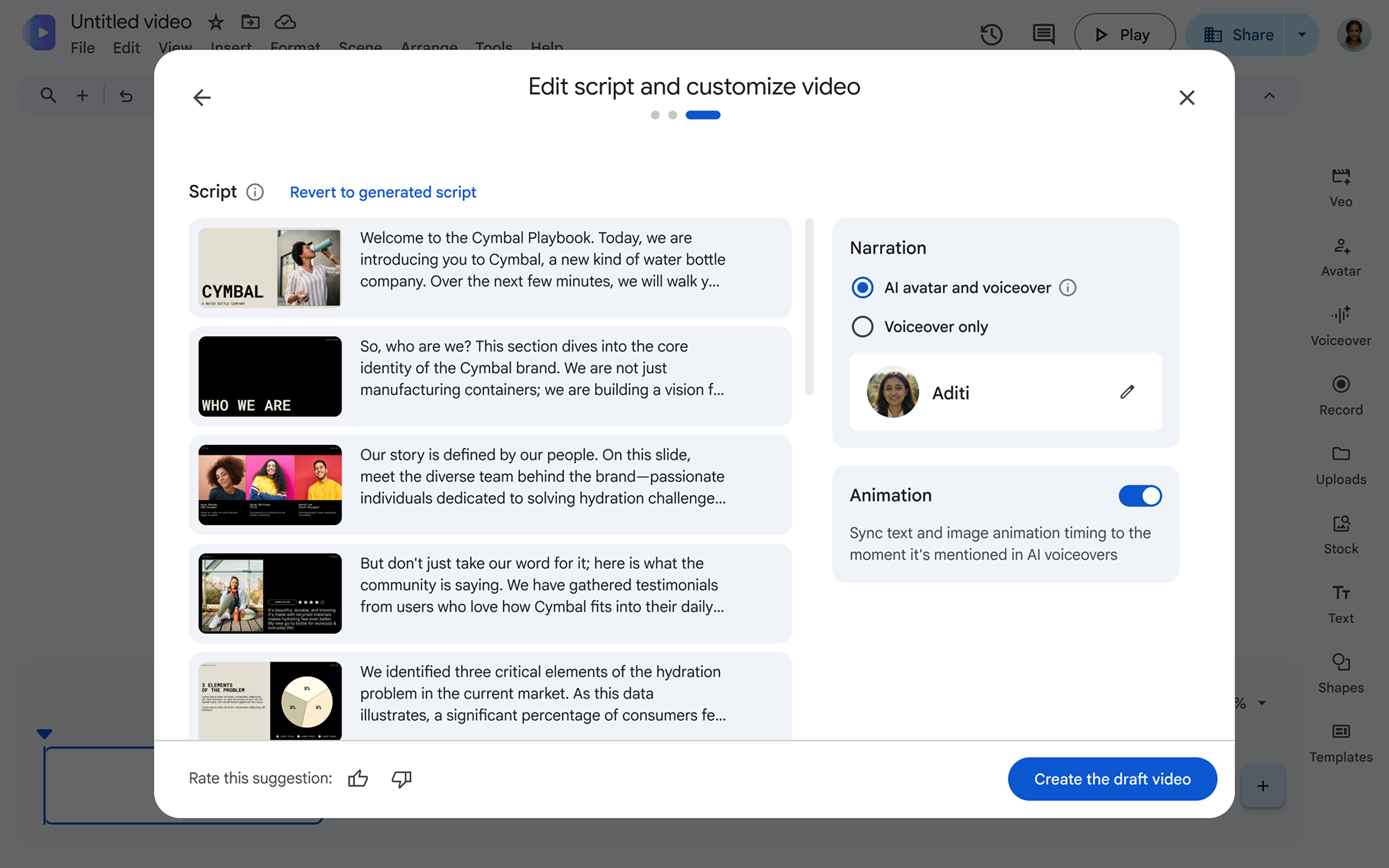This screenshot has height=868, width=1389.
Task: Check cloud save status icon
Action: click(285, 22)
